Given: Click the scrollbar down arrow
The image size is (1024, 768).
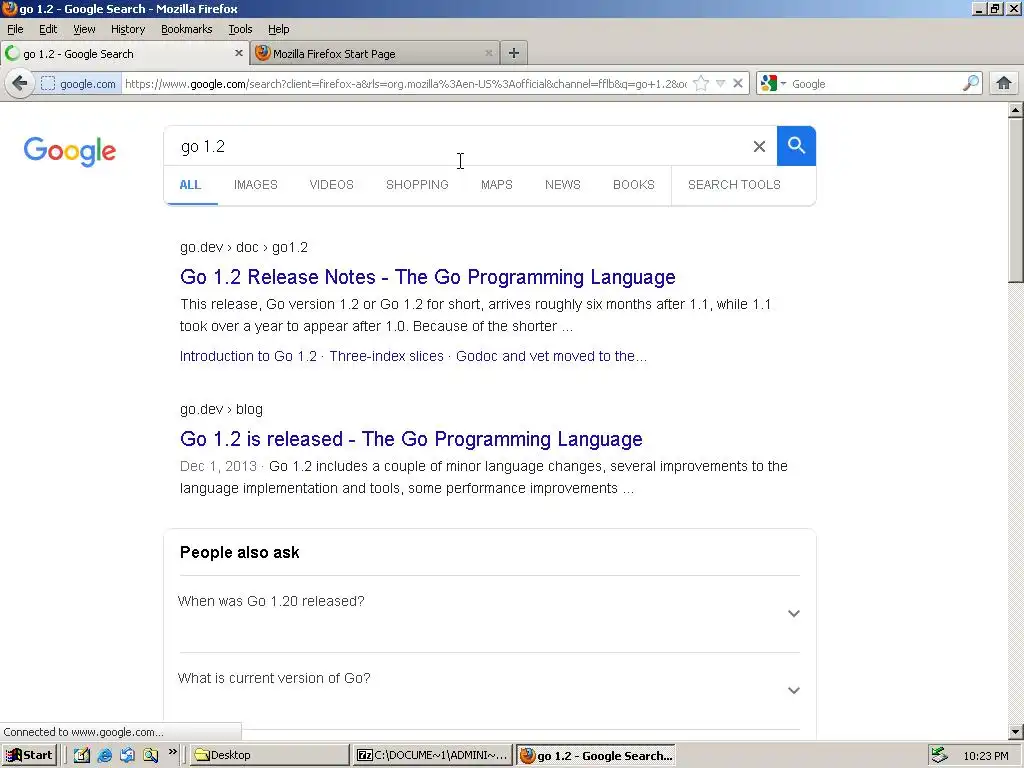Looking at the screenshot, I should (x=1016, y=732).
